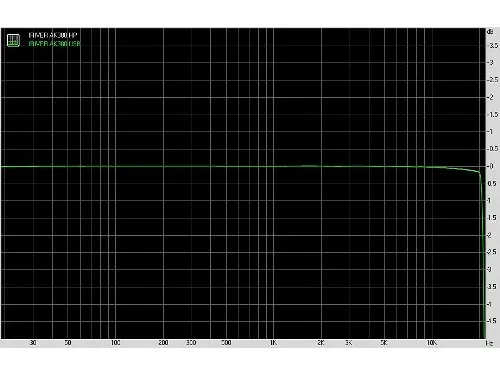Click the +1 label on the dB axis
This screenshot has height=375, width=500.
(490, 132)
